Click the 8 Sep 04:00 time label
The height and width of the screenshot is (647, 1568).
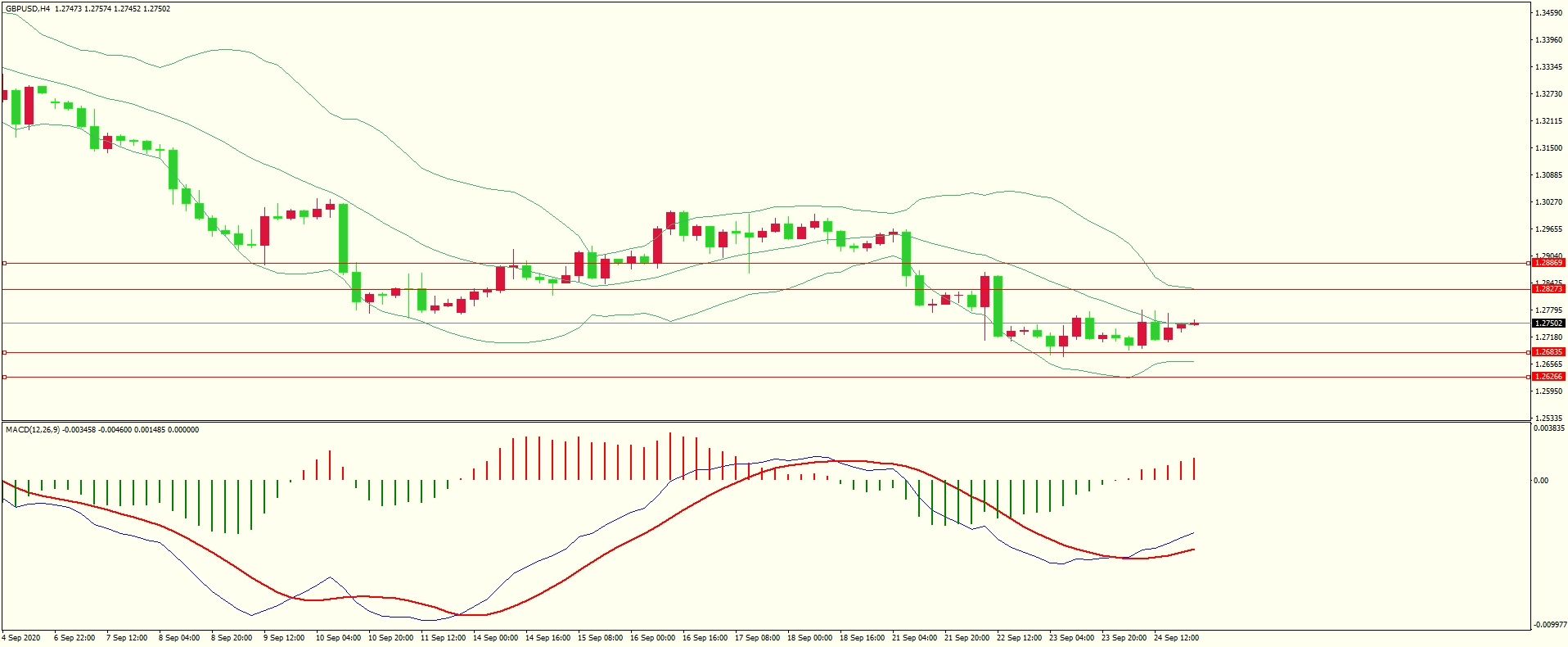click(179, 638)
